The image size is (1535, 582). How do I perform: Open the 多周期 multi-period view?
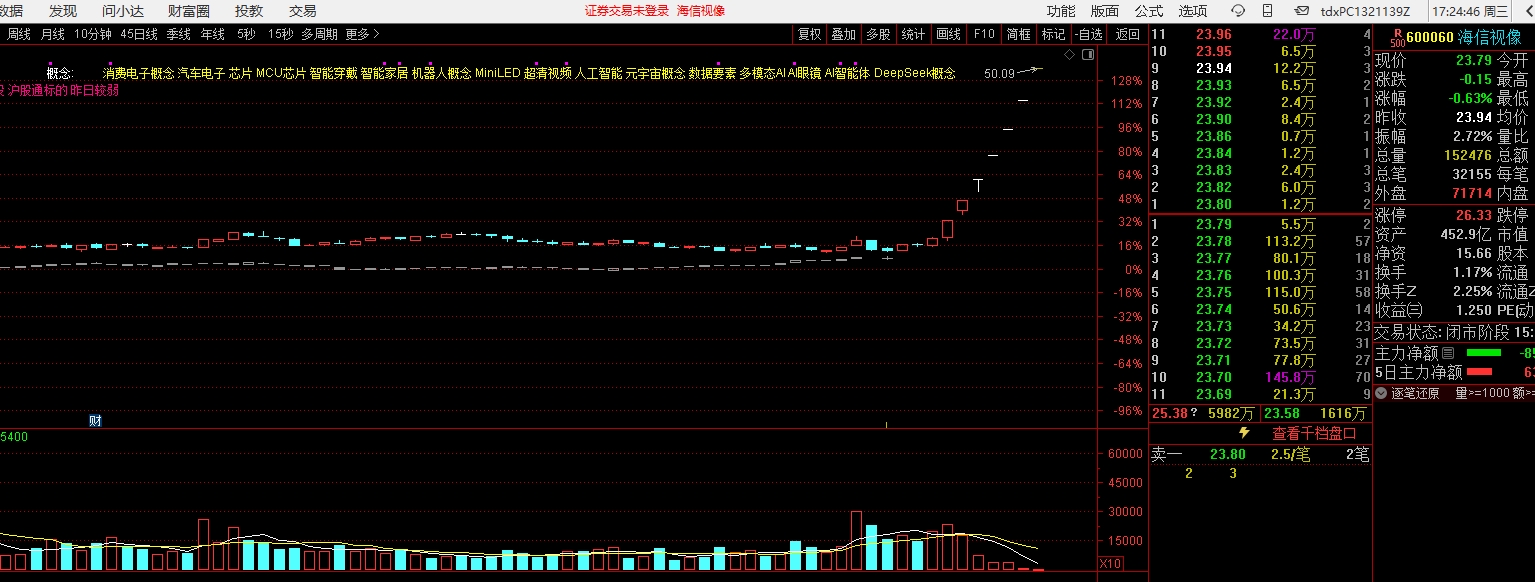(319, 34)
